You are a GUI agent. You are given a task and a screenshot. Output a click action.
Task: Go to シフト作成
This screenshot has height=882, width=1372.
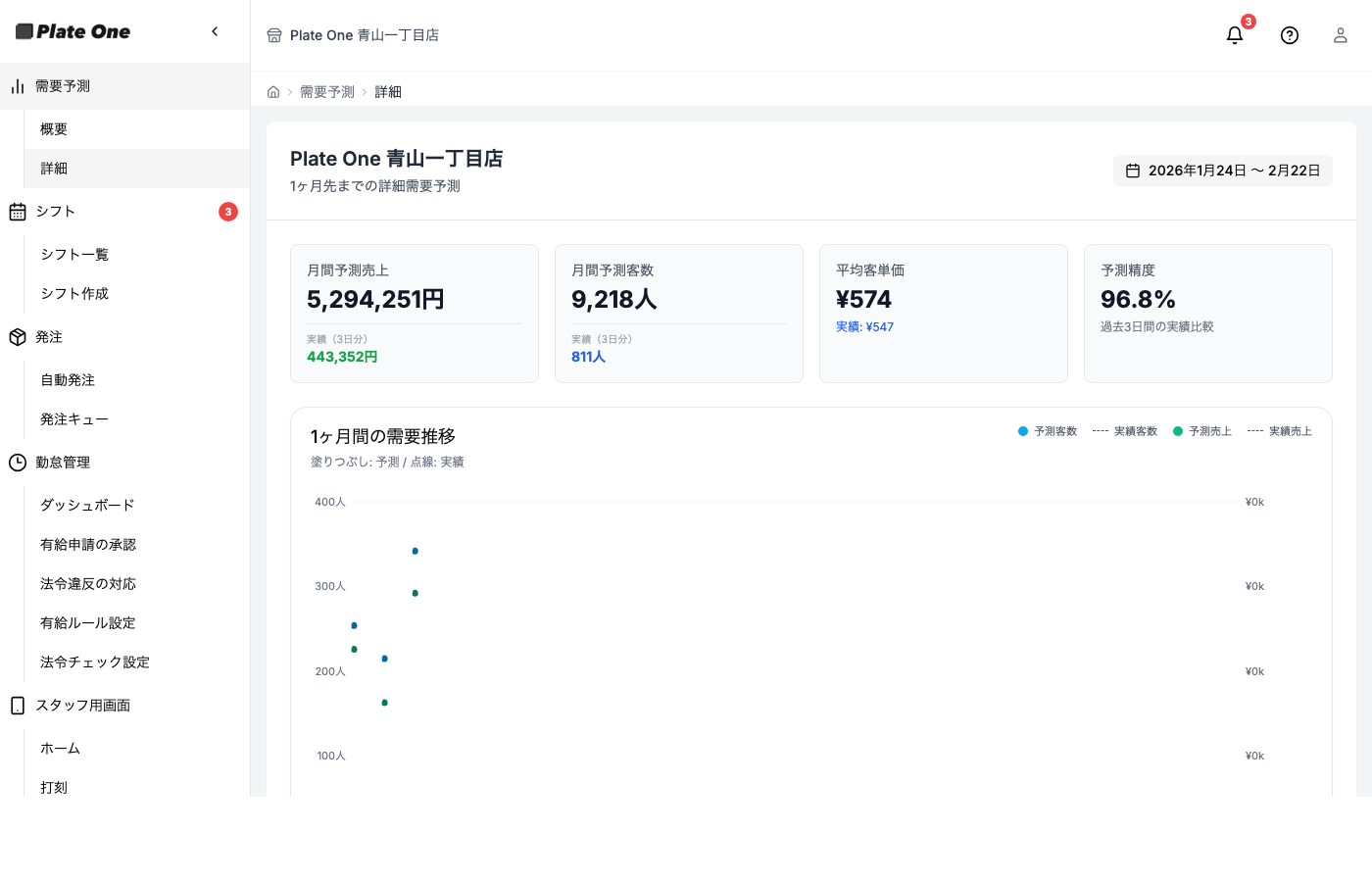137,294
